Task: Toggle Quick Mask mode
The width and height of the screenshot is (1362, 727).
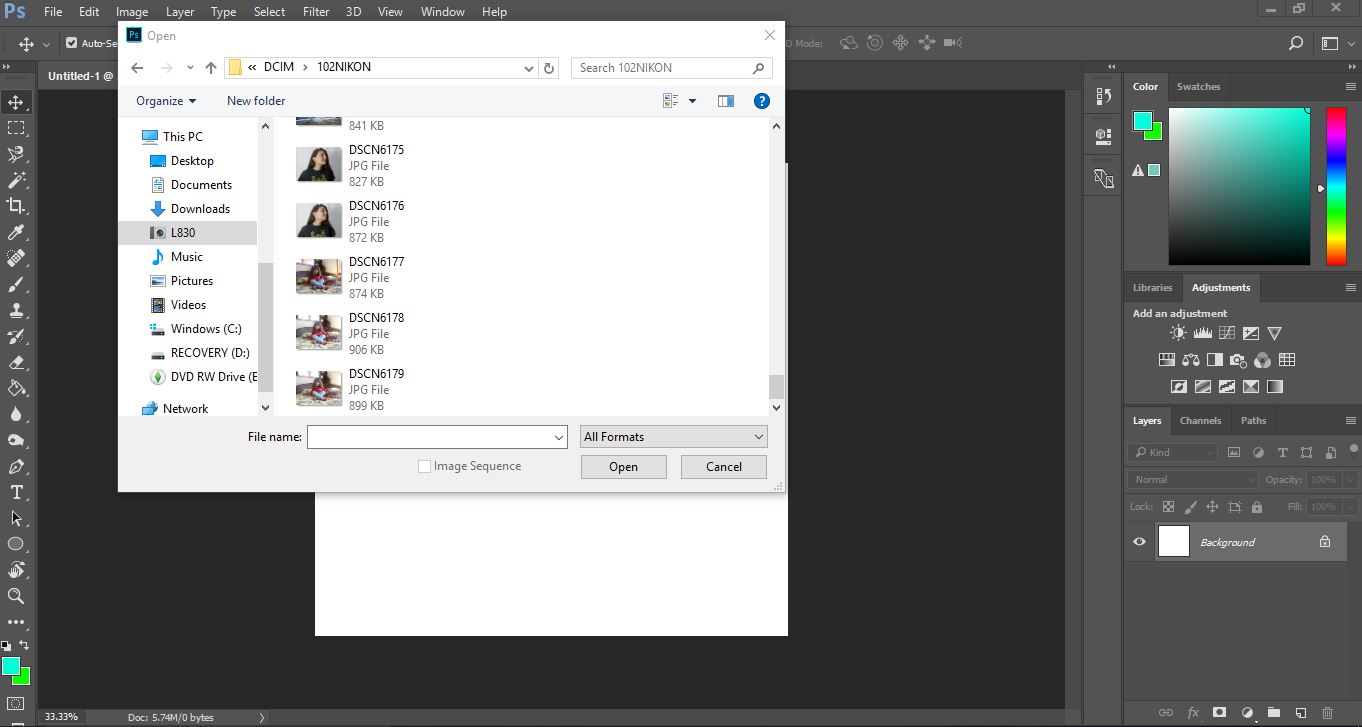Action: pyautogui.click(x=16, y=704)
